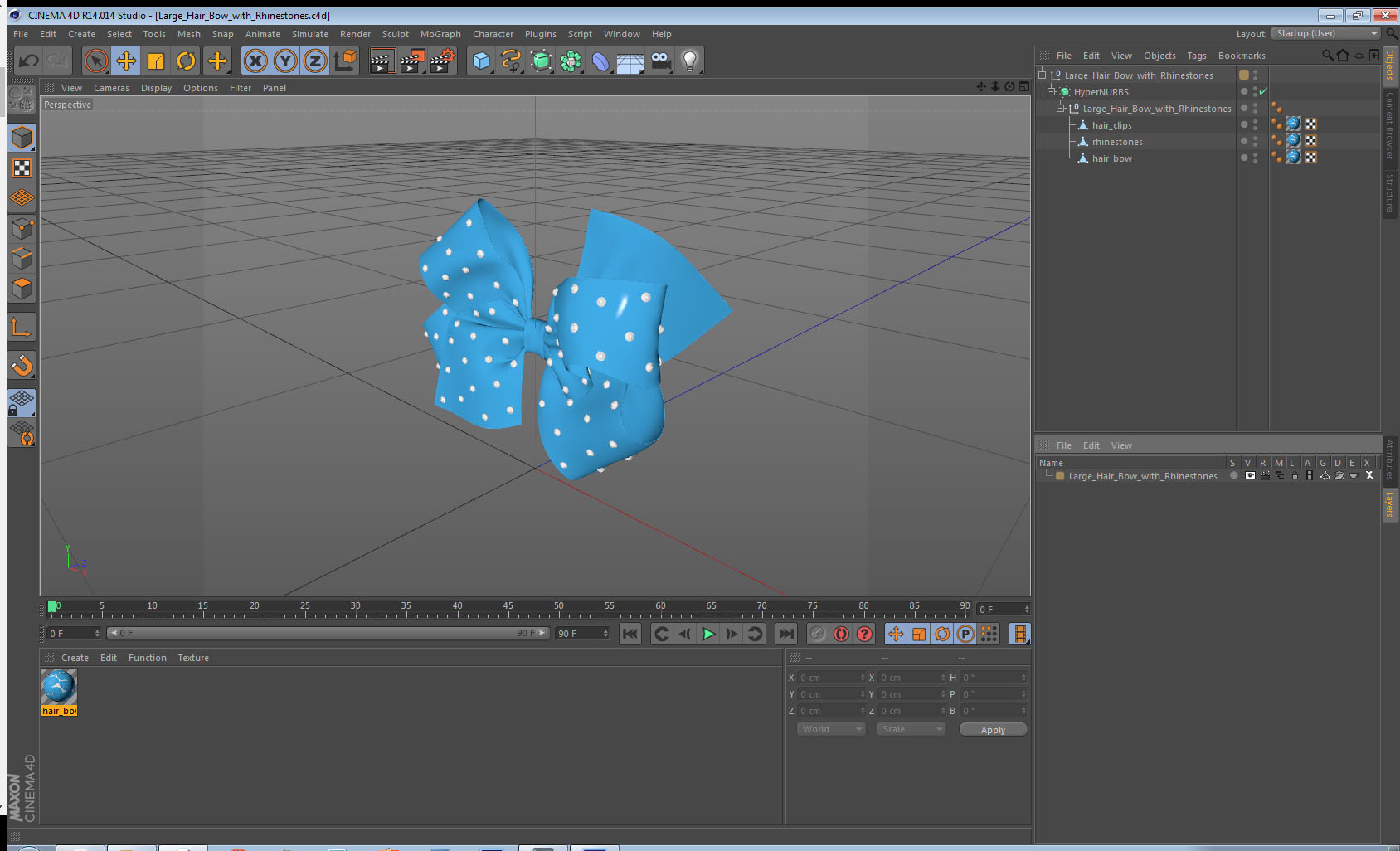This screenshot has width=1400, height=851.
Task: Select the hair_clips object
Action: coord(1111,125)
